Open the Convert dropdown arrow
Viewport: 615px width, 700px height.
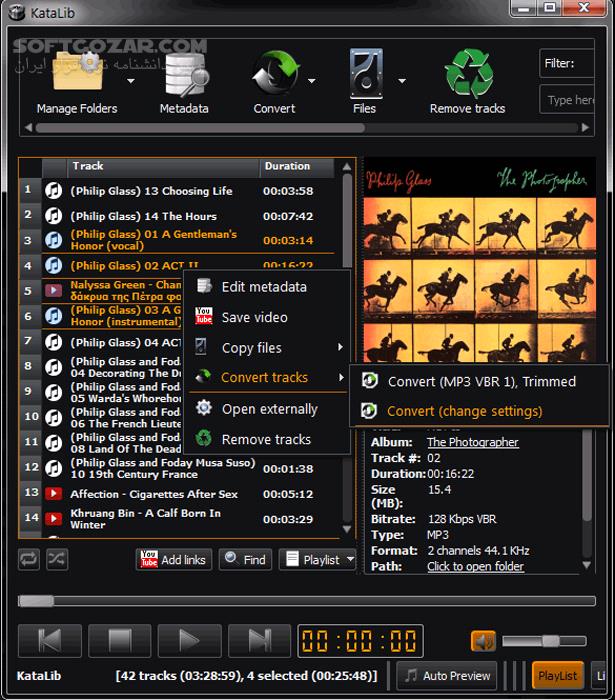[312, 81]
